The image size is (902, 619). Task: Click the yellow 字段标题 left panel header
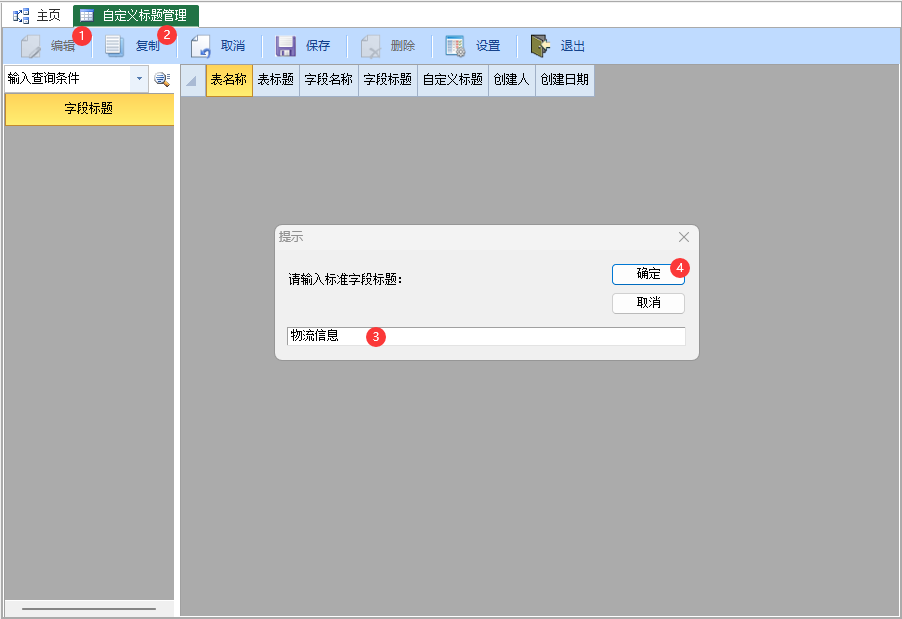[89, 109]
